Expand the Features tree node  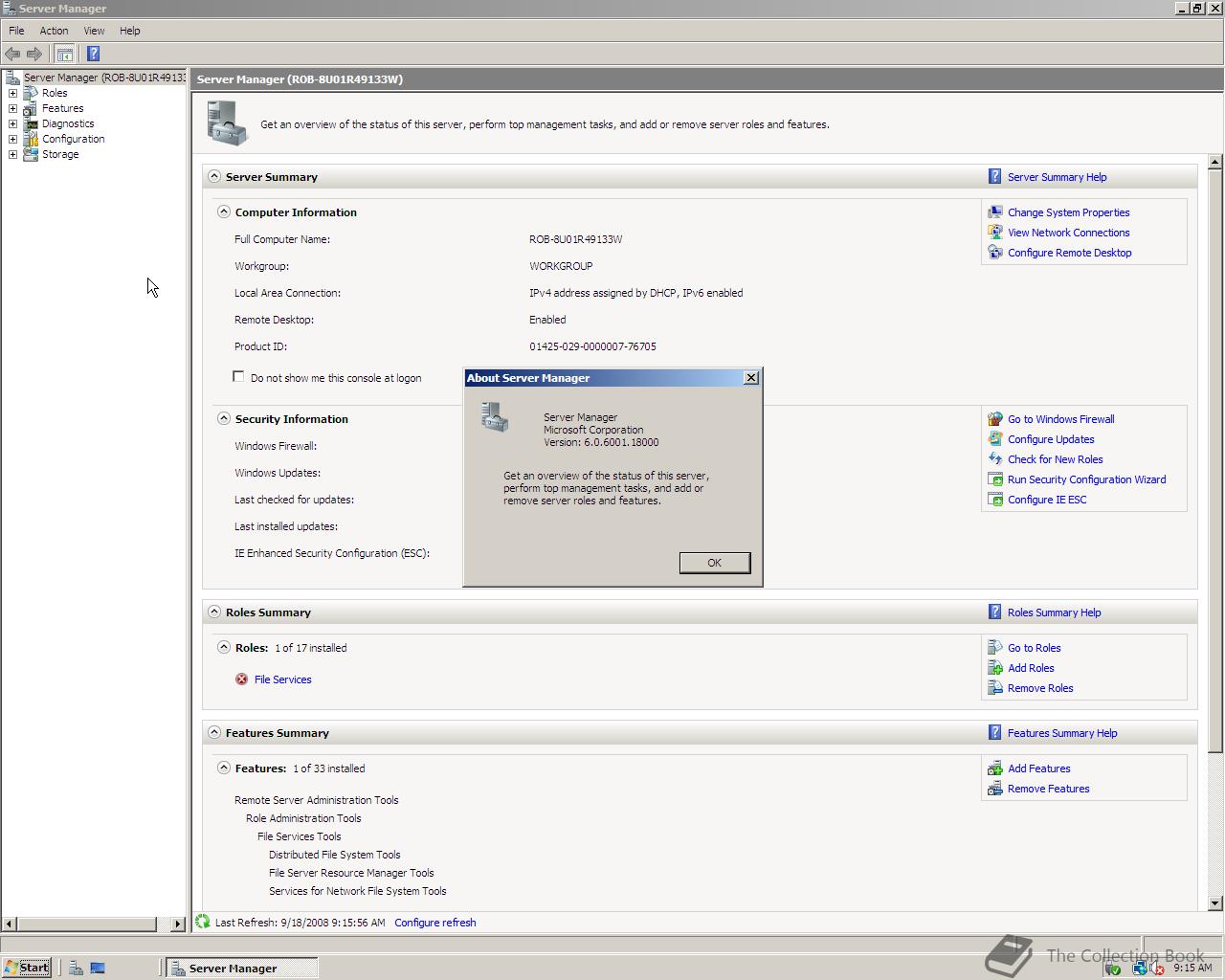[x=12, y=108]
